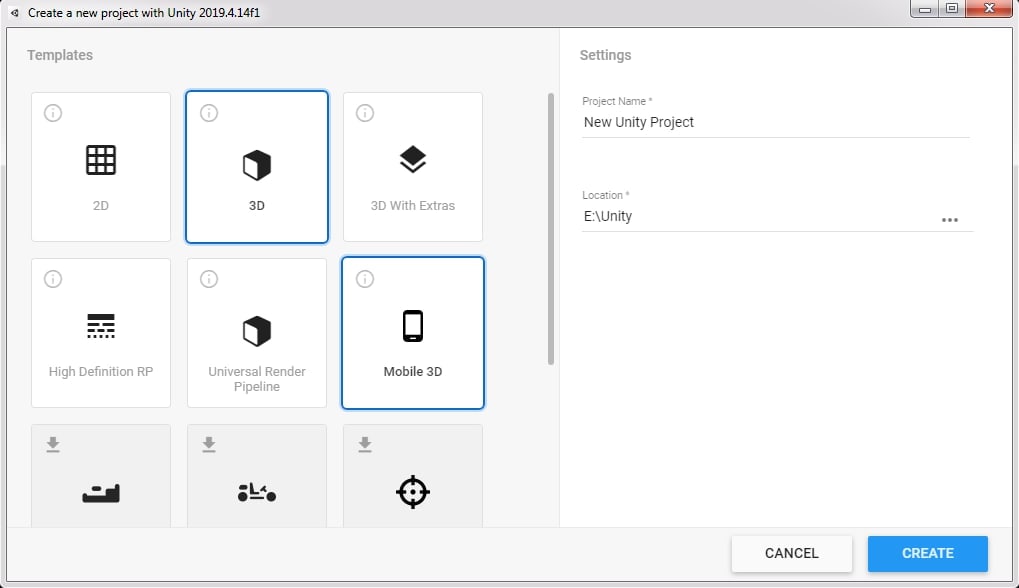Open info for the 3D template
The width and height of the screenshot is (1019, 588).
209,113
